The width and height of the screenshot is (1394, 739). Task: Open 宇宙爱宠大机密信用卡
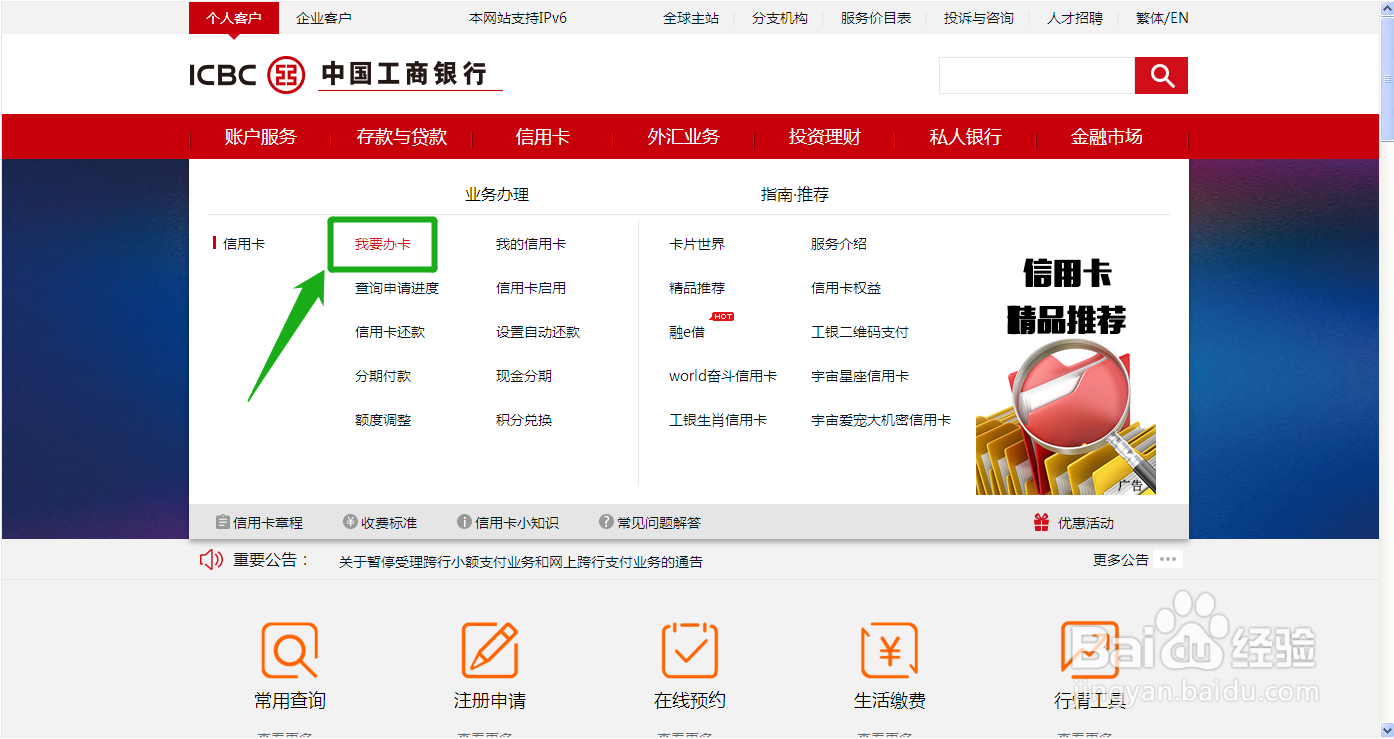881,420
